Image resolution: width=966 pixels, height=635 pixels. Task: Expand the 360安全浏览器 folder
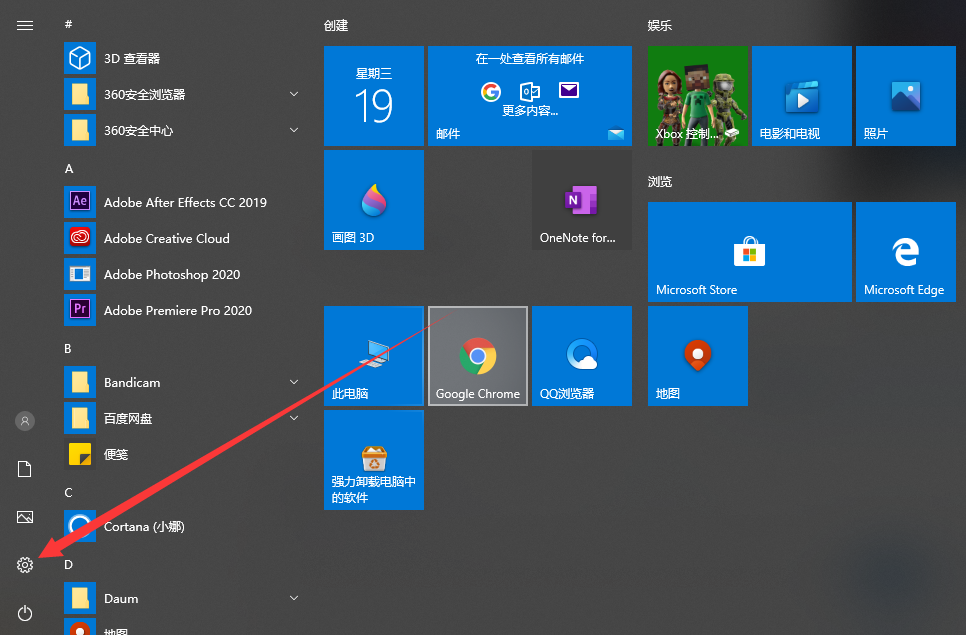pyautogui.click(x=294, y=94)
